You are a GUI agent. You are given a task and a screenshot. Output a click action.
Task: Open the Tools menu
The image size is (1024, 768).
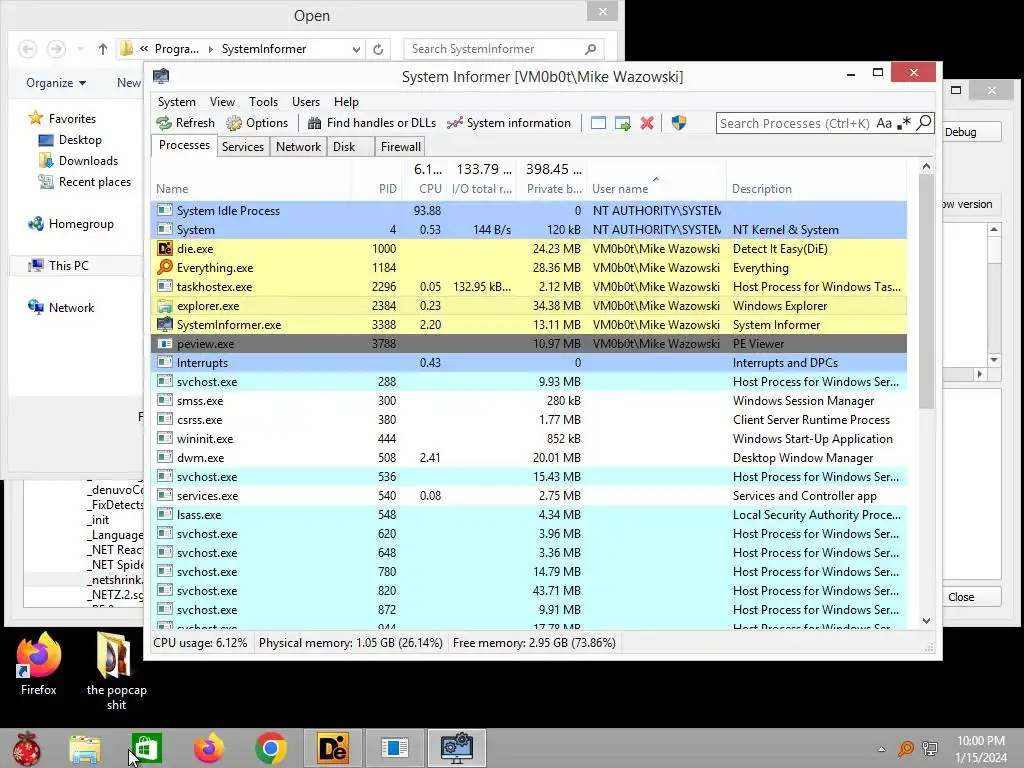pos(263,102)
